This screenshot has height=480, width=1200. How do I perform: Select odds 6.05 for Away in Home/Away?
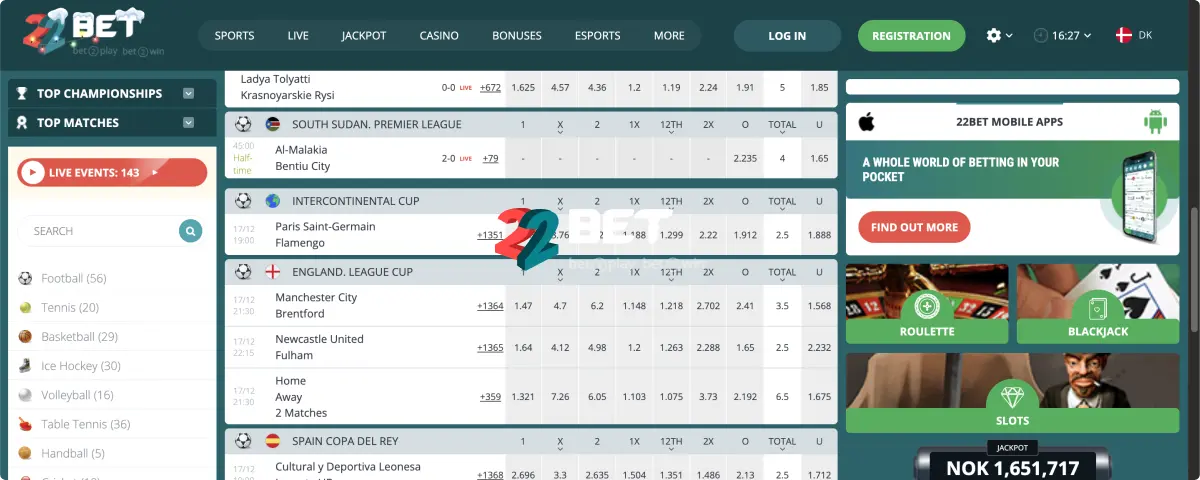[x=597, y=397]
